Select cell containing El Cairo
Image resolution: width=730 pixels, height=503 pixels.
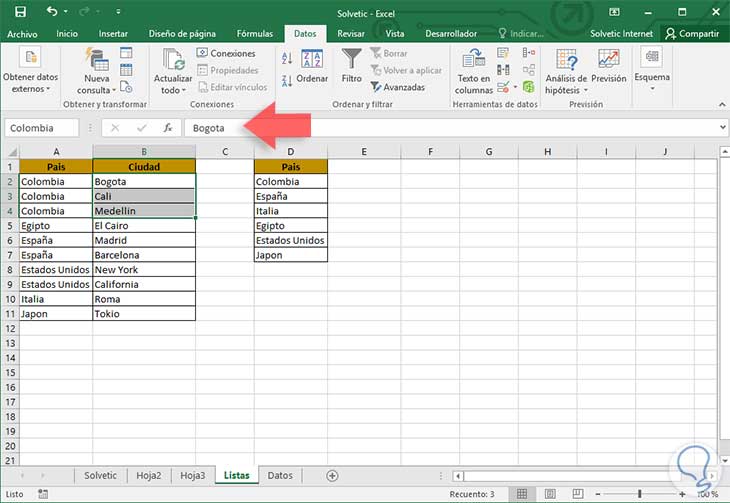144,225
